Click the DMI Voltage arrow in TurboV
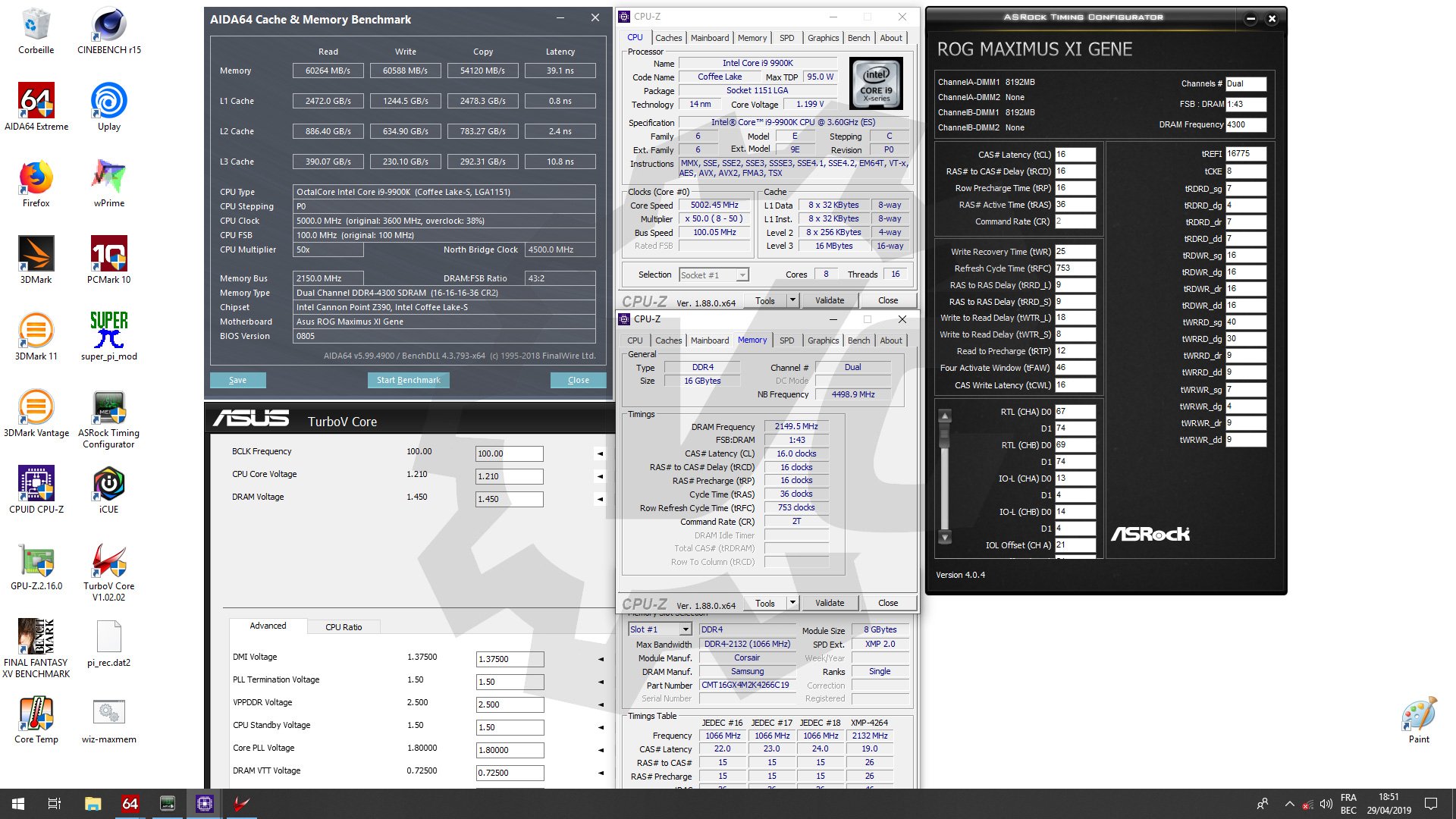1456x819 pixels. coord(601,659)
